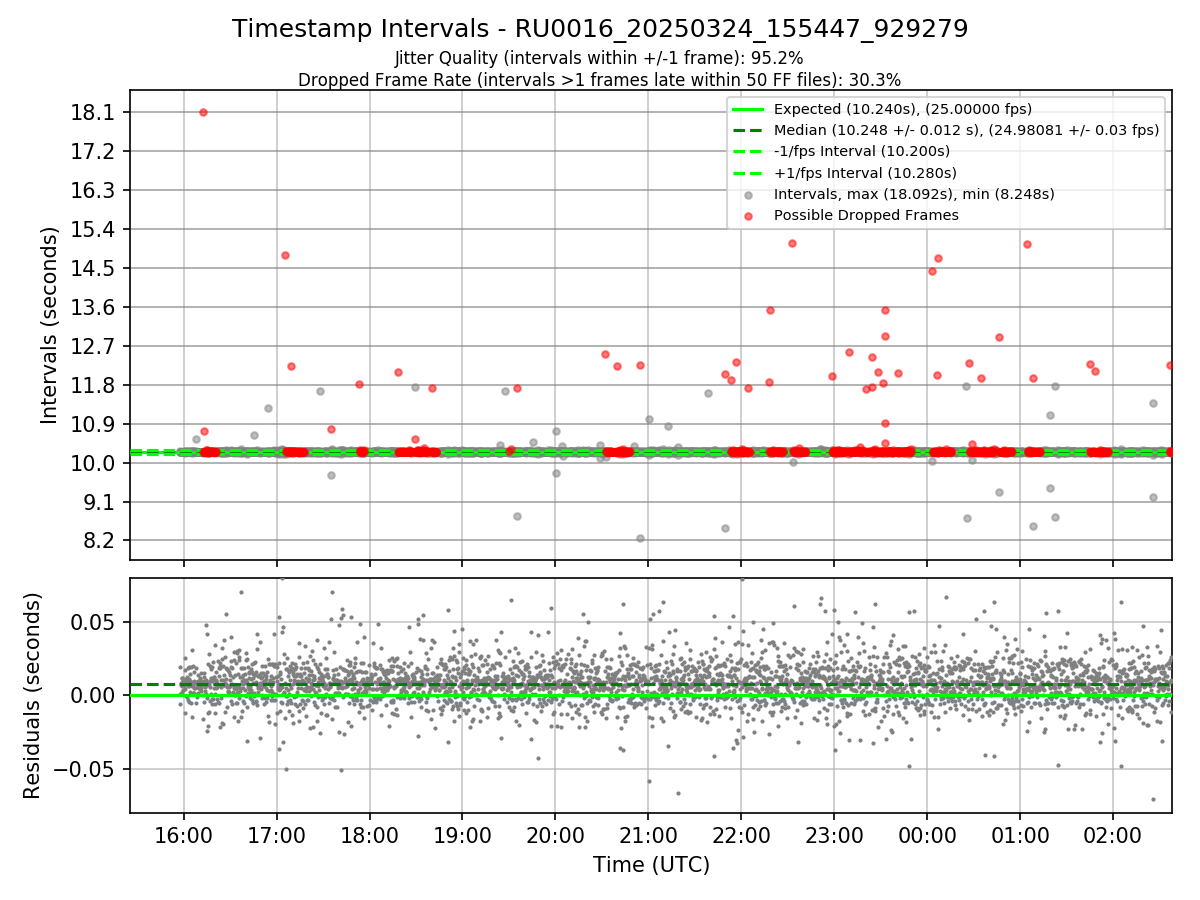
Task: Click x-axis tick label "20:00"
Action: point(555,834)
